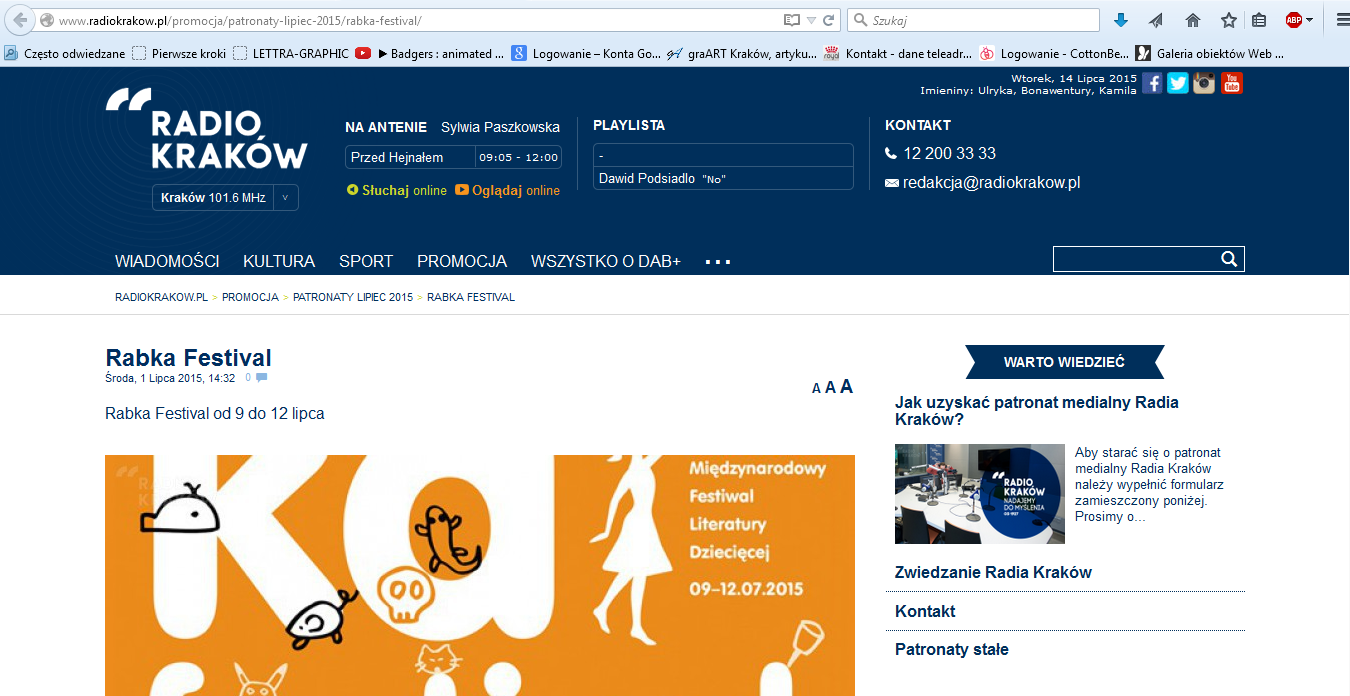1350x696 pixels.
Task: Click RADIOKRAKOW.PL breadcrumb
Action: tap(161, 297)
